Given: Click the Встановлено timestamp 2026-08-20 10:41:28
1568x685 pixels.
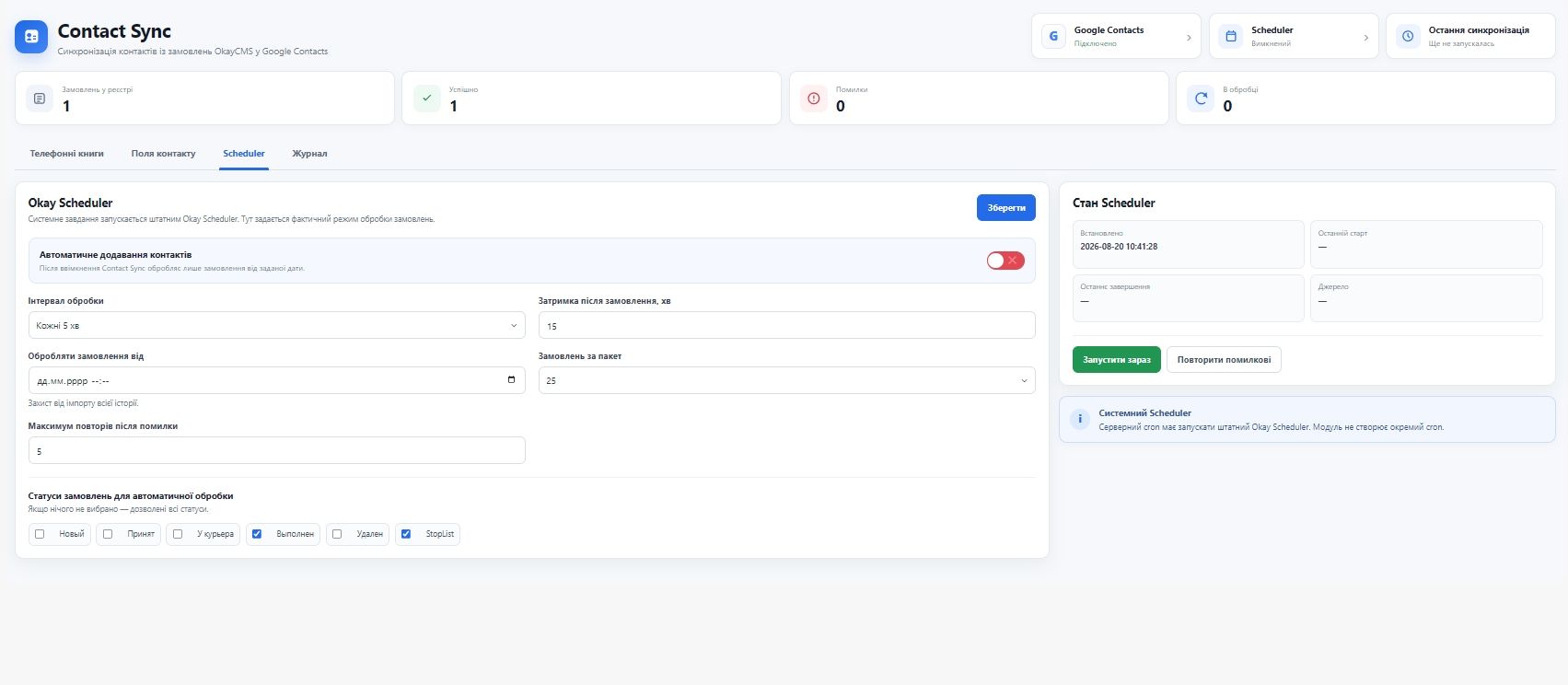Looking at the screenshot, I should (1119, 247).
